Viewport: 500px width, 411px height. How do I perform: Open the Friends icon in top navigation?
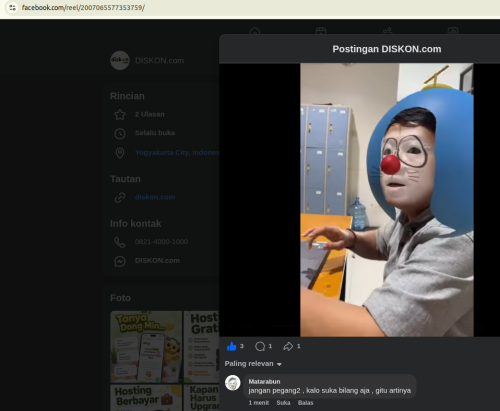(x=387, y=31)
